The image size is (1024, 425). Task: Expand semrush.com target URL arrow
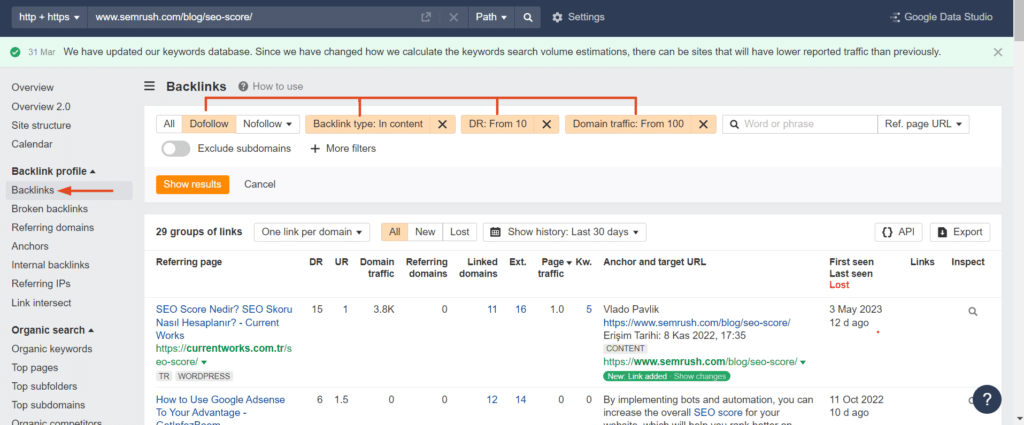(x=803, y=362)
